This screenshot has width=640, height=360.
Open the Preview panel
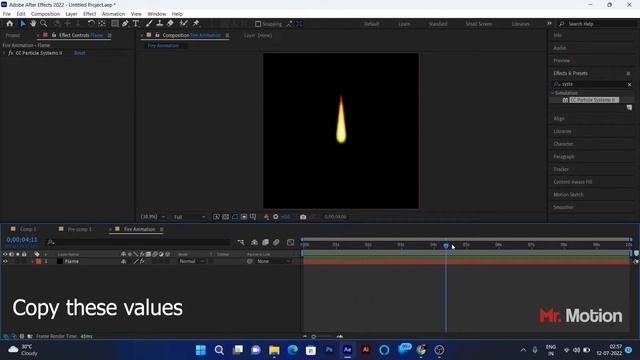(562, 61)
